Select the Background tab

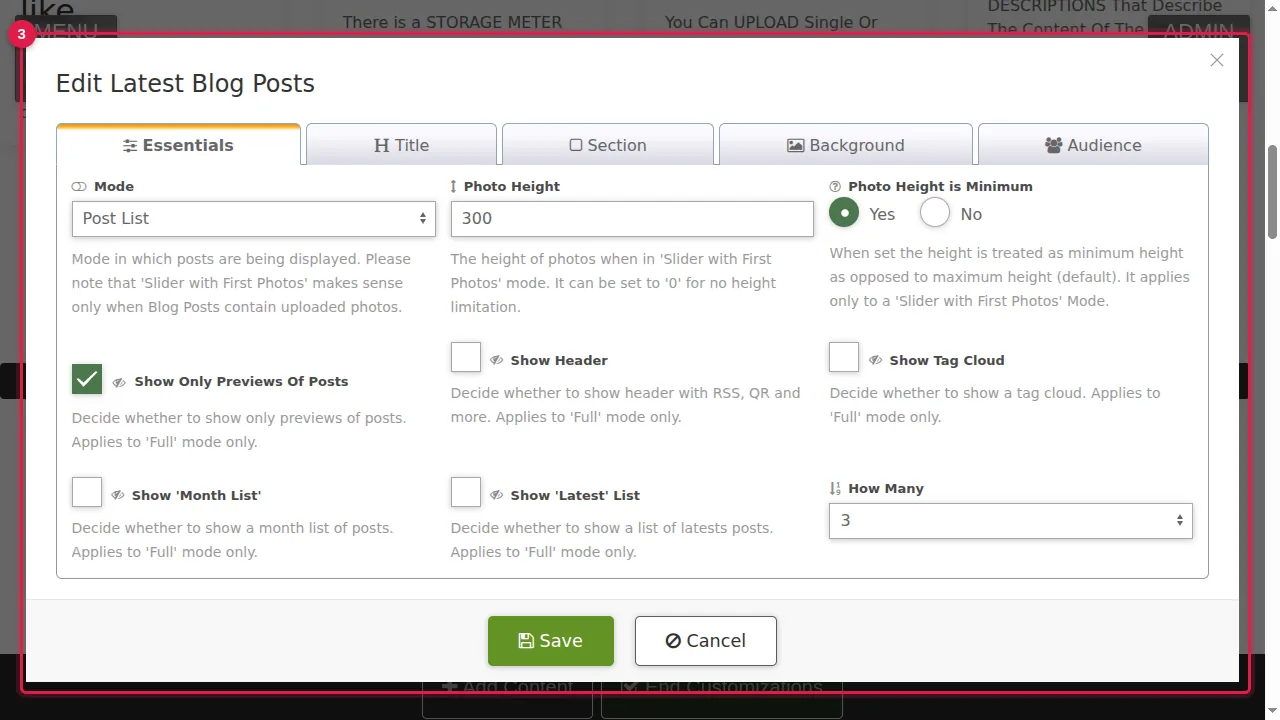(845, 145)
